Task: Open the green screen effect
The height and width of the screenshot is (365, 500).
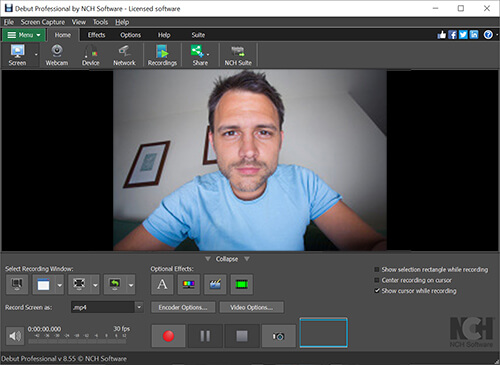Action: 242,284
